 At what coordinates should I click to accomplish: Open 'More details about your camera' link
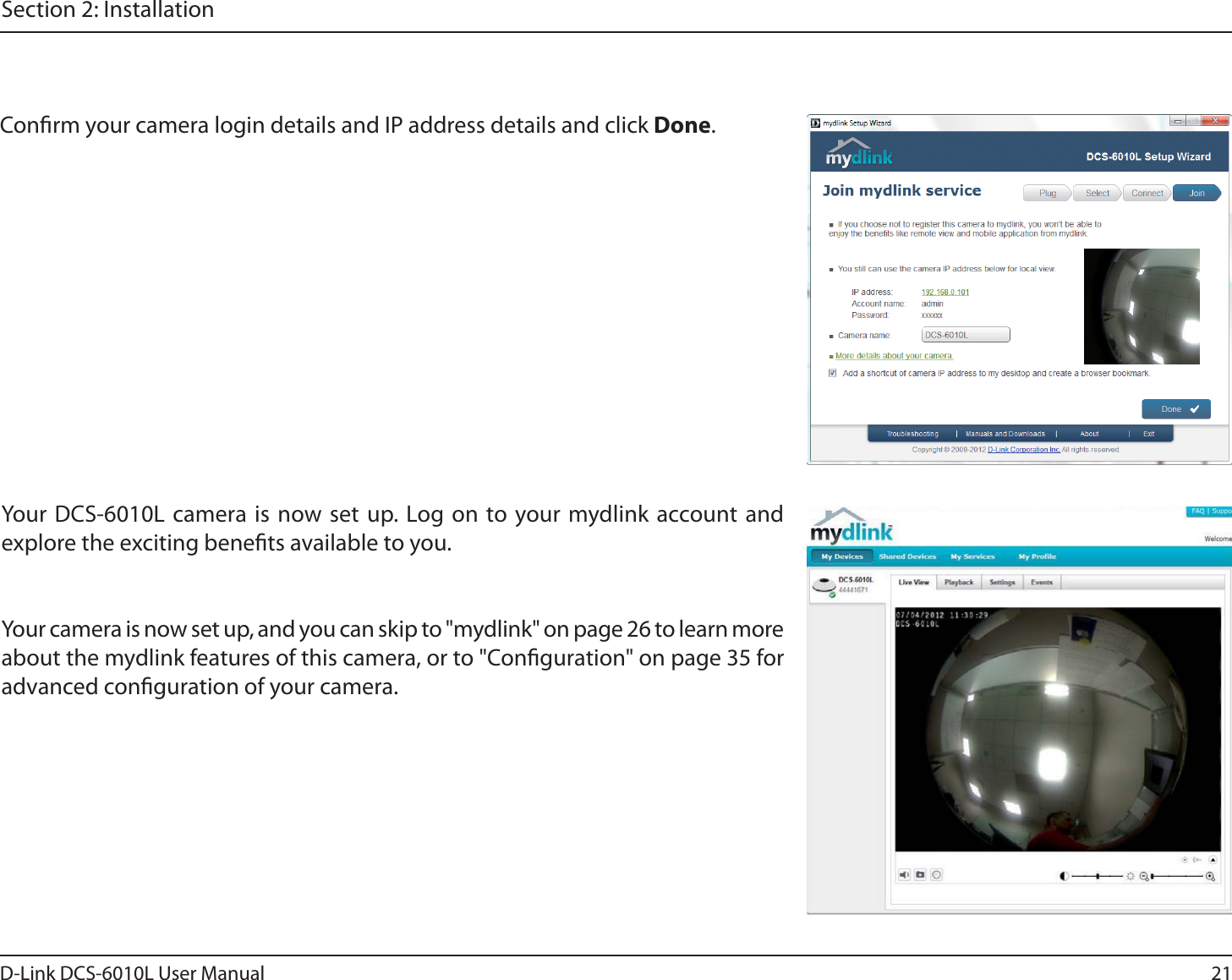point(894,356)
